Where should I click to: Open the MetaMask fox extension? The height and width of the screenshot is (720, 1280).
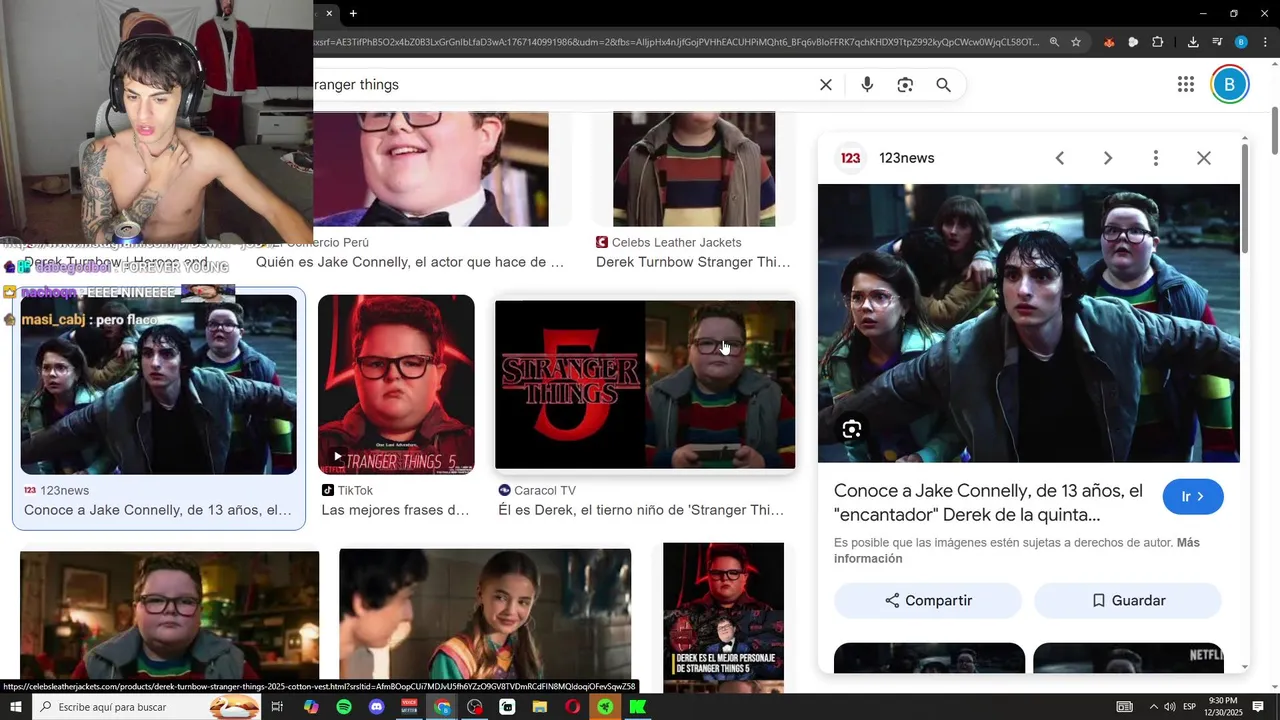point(1109,42)
